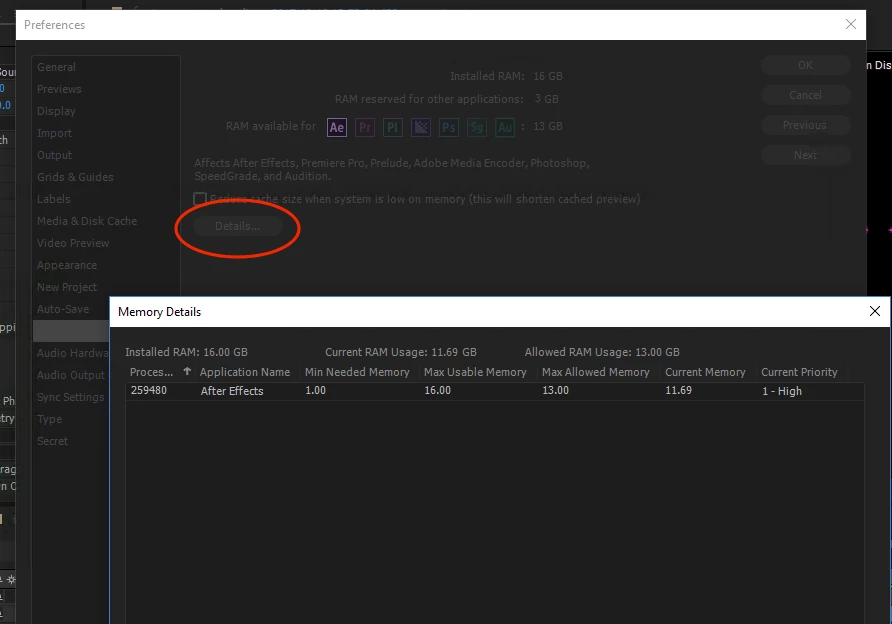This screenshot has height=624, width=892.
Task: Select Previews preferences category
Action: [59, 89]
